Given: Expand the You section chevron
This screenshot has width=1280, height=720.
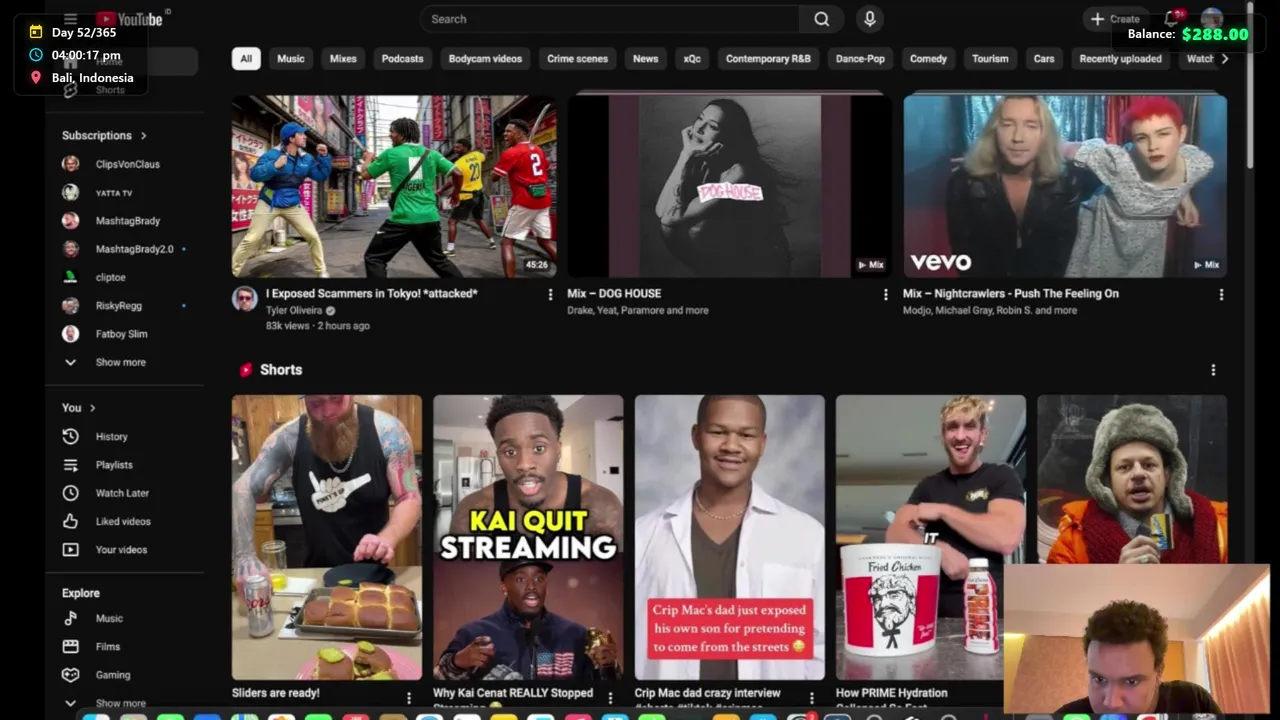Looking at the screenshot, I should click(x=93, y=408).
